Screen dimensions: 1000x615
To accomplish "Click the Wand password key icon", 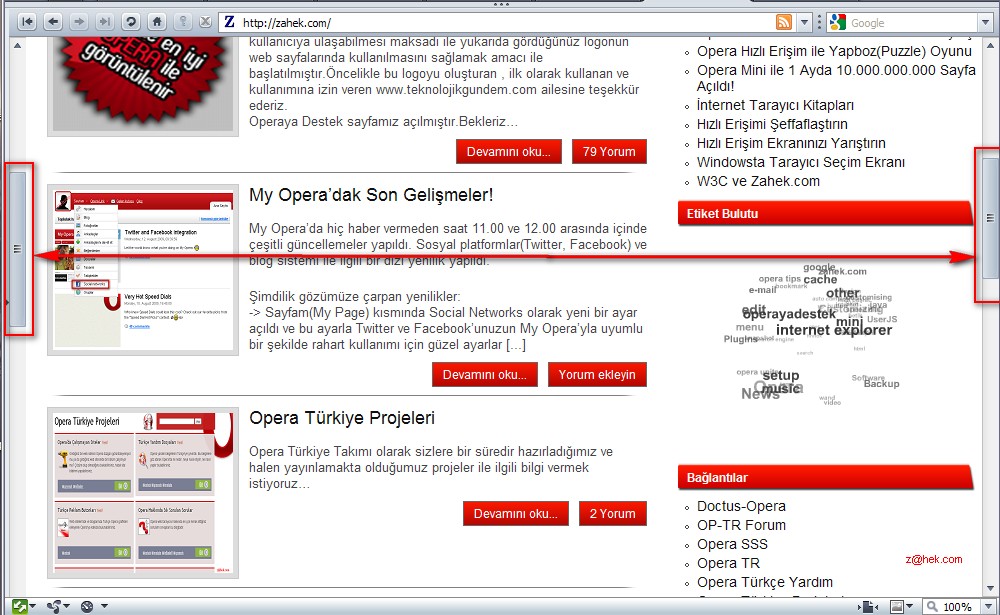I will click(182, 22).
